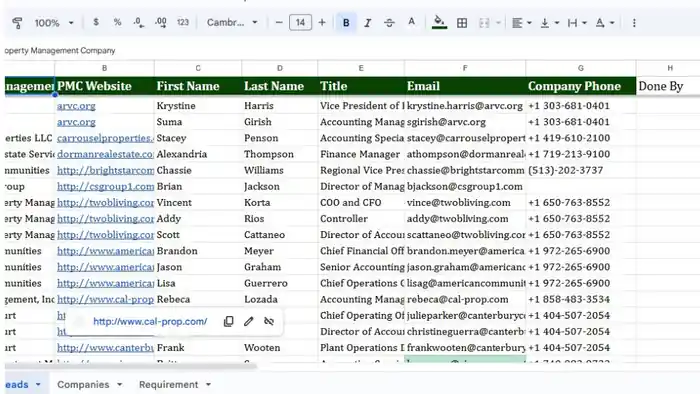Select email cell rebeca@cal-prop.com
The image size is (700, 394).
(x=465, y=299)
